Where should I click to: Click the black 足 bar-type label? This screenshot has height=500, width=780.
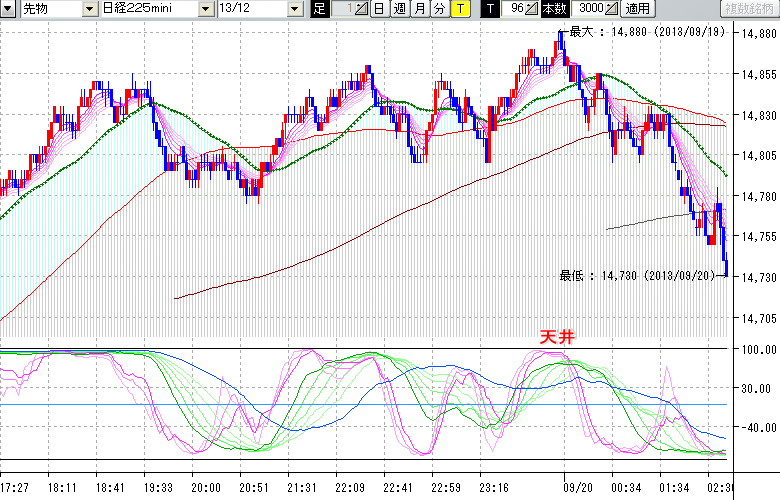tap(319, 9)
